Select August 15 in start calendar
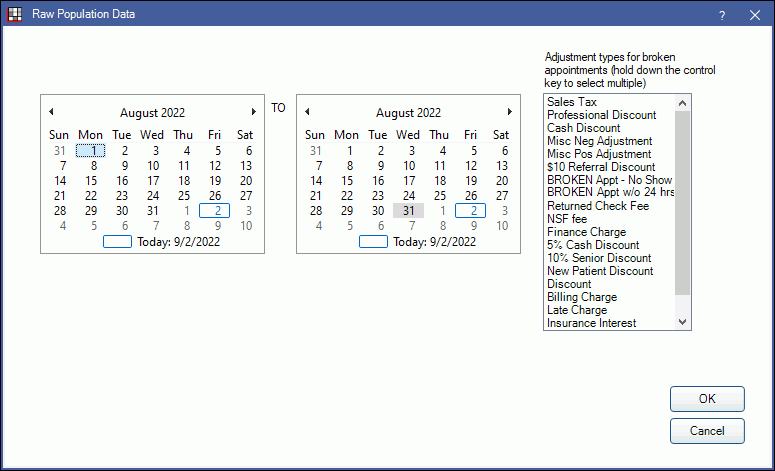Viewport: 775px width, 471px height. click(x=91, y=181)
